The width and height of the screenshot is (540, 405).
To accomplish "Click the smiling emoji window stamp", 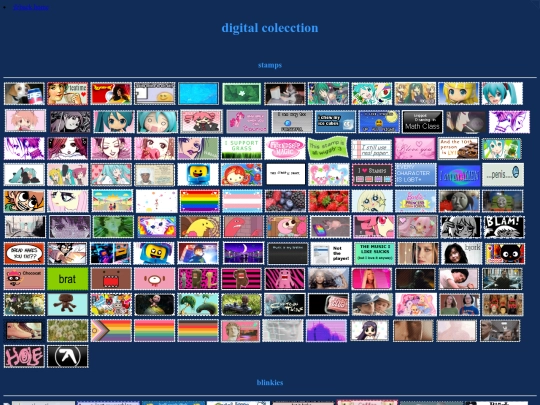I will tap(155, 93).
